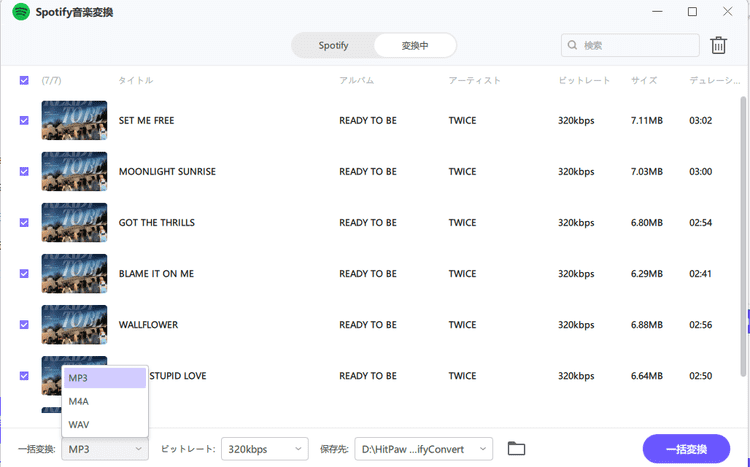Open the 320kbps bitrate dropdown
Image resolution: width=750 pixels, height=467 pixels.
[x=265, y=449]
